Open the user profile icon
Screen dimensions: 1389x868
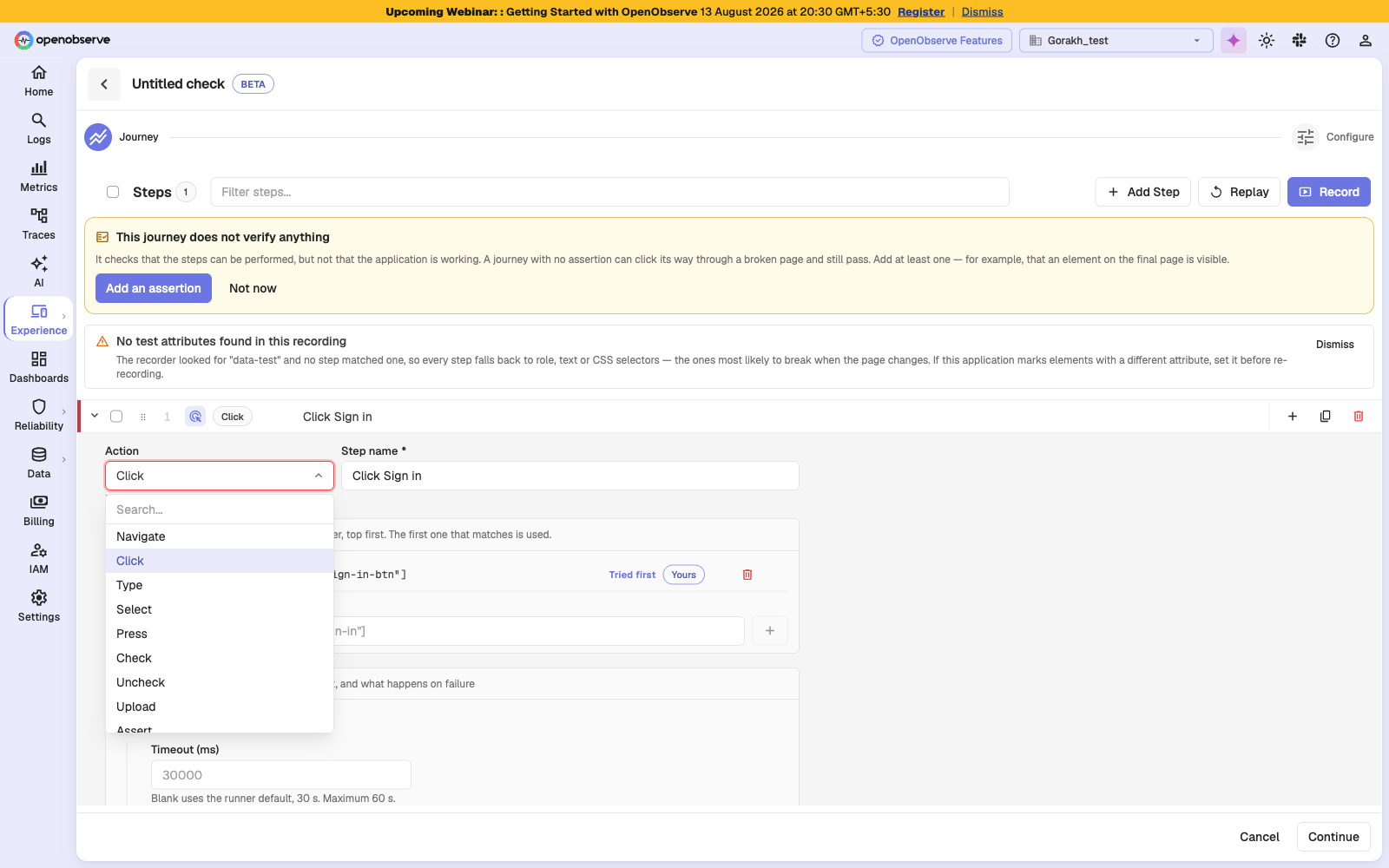tap(1366, 41)
